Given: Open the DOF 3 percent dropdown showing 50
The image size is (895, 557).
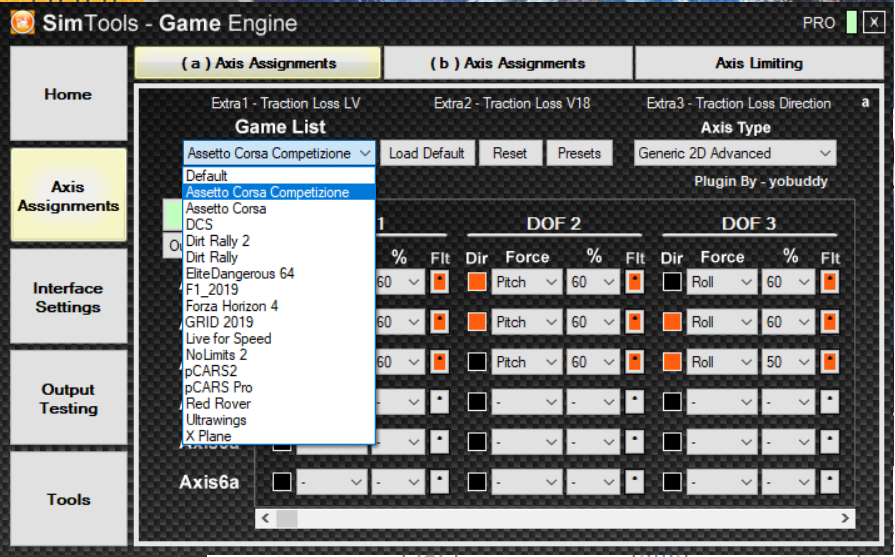Looking at the screenshot, I should (x=788, y=362).
